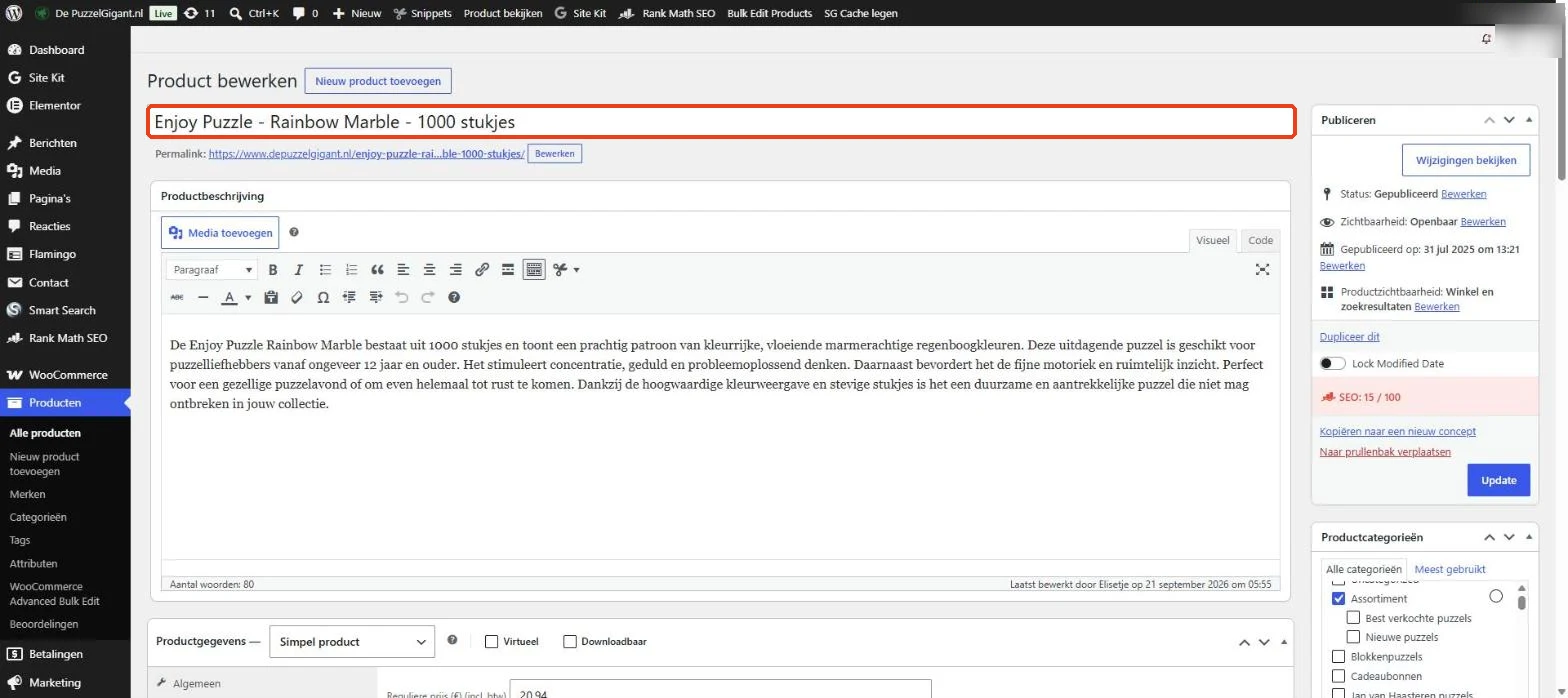This screenshot has width=1568, height=698.
Task: Open the Paragraaf format dropdown
Action: [213, 270]
